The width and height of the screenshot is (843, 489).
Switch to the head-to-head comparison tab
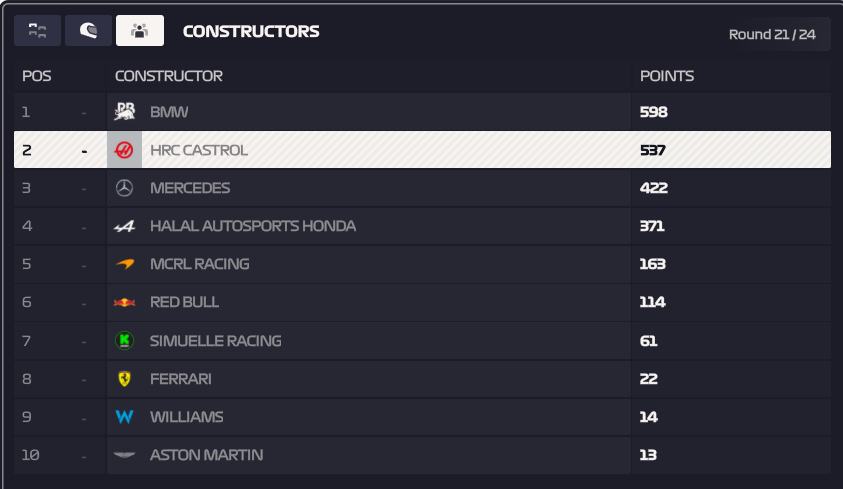37,31
